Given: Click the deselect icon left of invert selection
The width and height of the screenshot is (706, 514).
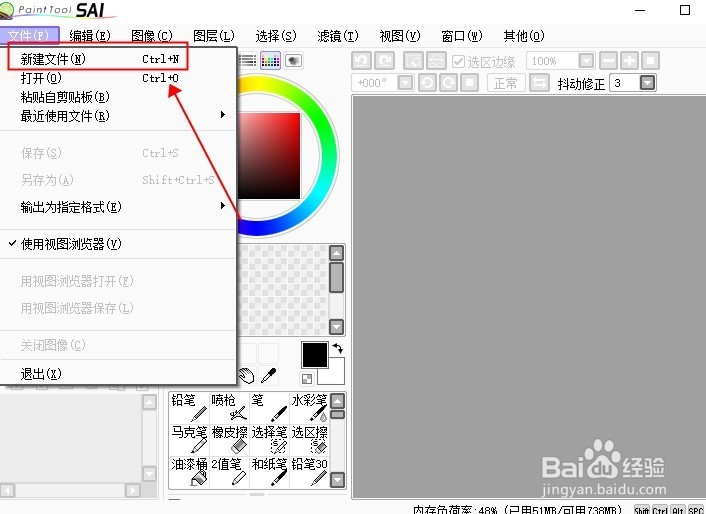Looking at the screenshot, I should 413,60.
